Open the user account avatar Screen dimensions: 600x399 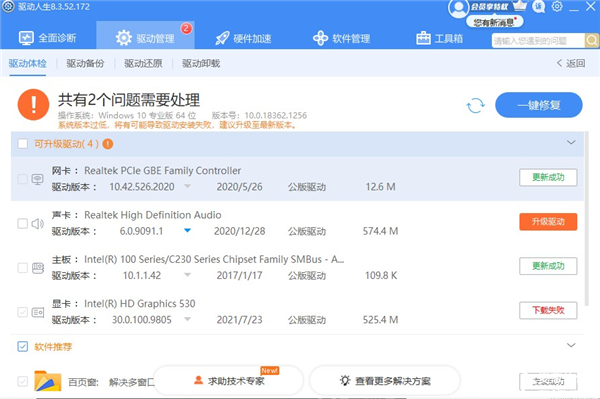pyautogui.click(x=458, y=8)
